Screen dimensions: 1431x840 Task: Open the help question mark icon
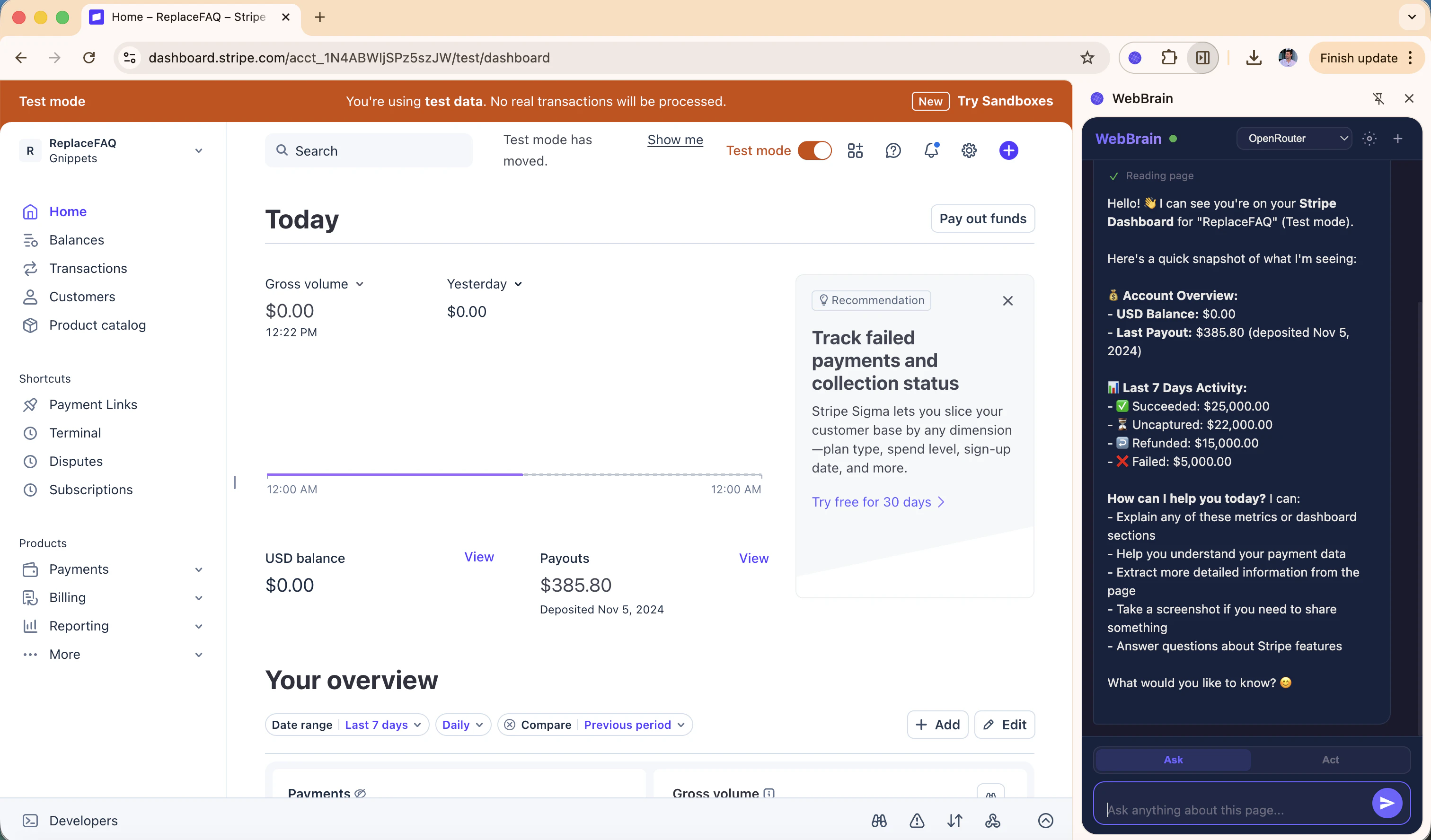coord(892,150)
